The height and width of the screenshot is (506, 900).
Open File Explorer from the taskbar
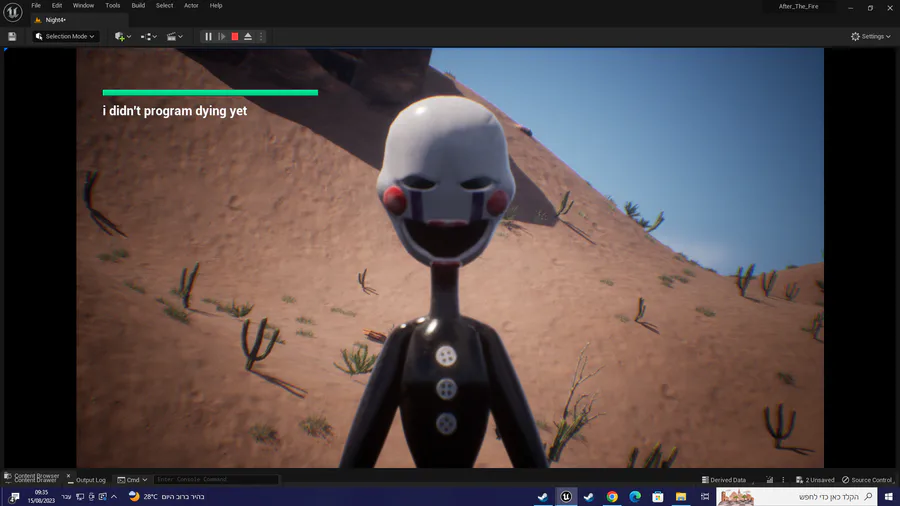click(681, 497)
